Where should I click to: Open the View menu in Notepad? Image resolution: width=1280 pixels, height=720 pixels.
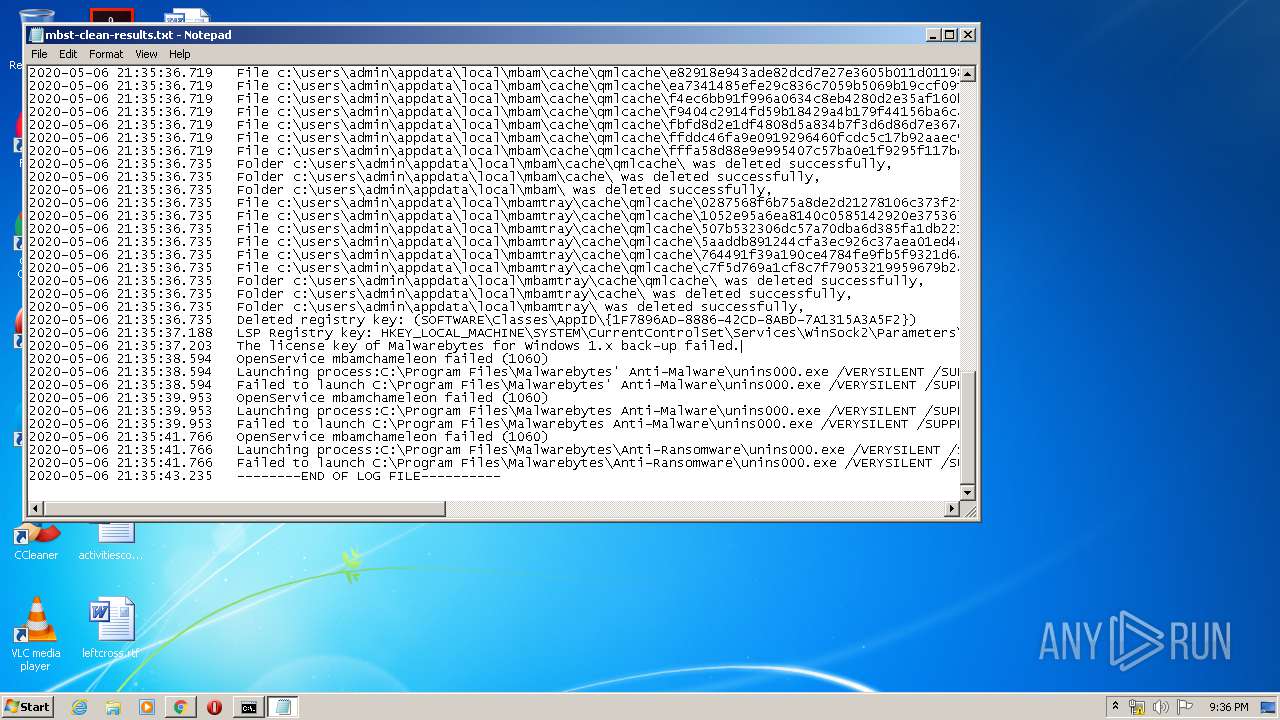click(146, 54)
